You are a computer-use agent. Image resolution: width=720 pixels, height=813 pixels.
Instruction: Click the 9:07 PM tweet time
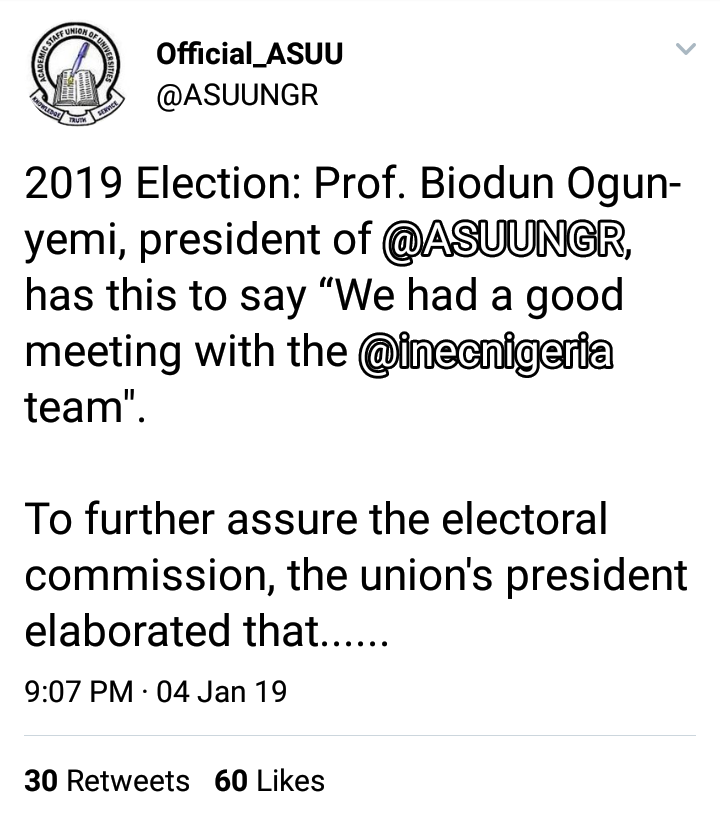click(x=77, y=691)
